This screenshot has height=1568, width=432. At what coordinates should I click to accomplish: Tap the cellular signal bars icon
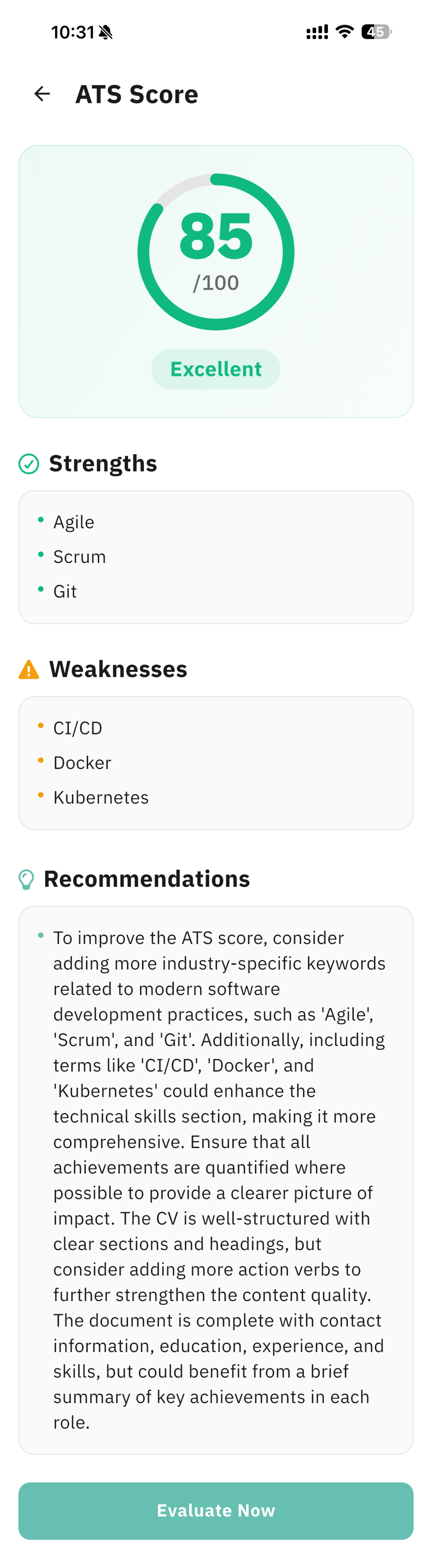click(317, 32)
